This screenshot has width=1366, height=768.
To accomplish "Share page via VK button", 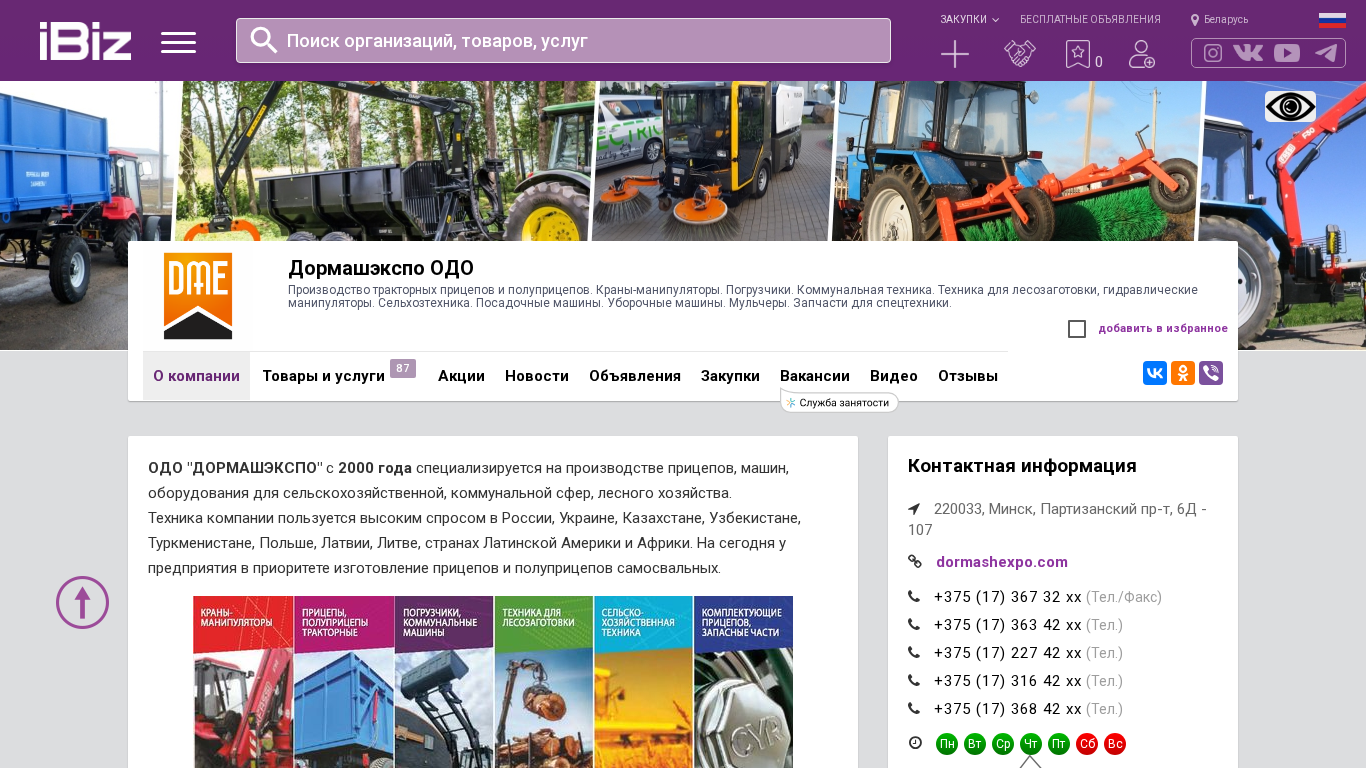I will pos(1155,373).
